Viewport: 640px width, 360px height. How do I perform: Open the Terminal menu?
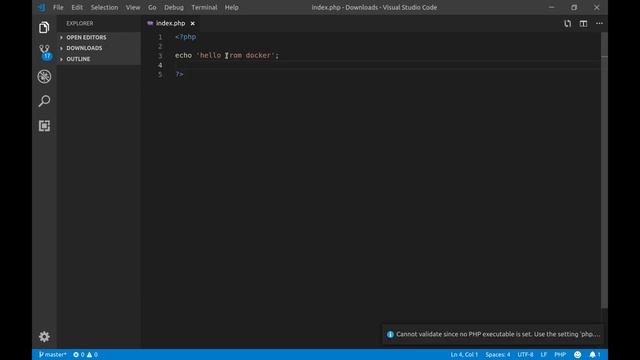(204, 7)
